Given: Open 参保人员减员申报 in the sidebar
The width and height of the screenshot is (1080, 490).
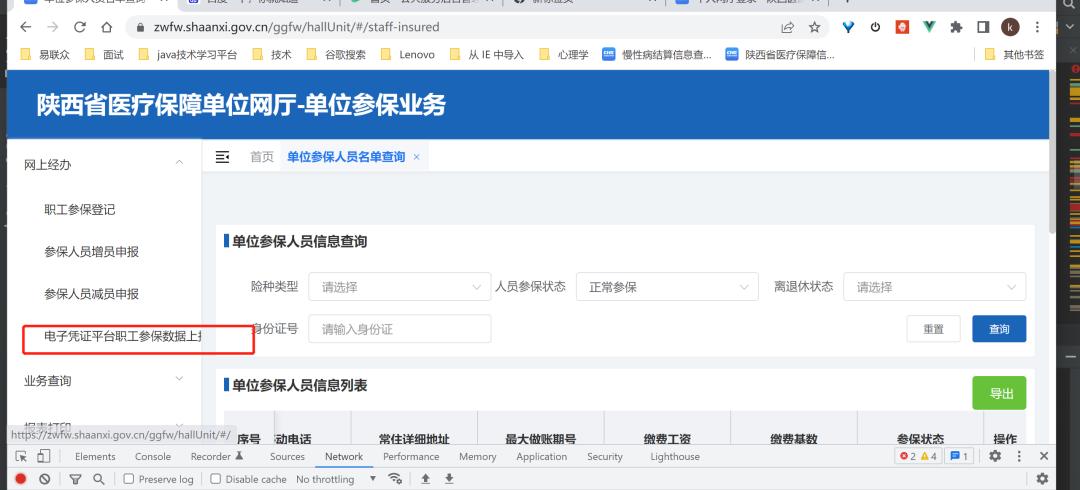Looking at the screenshot, I should pos(92,294).
